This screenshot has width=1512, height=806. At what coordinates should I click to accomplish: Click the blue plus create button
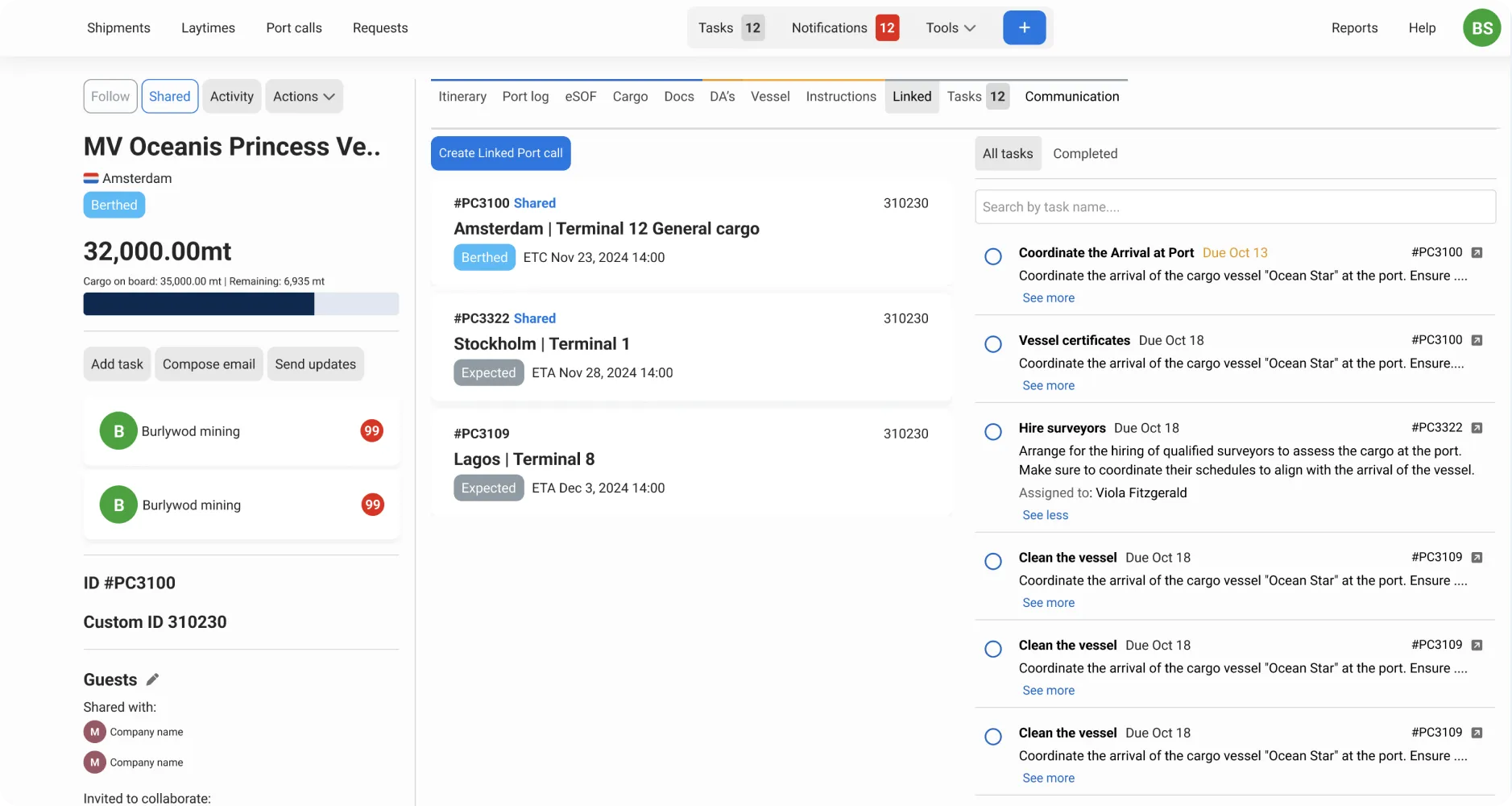tap(1024, 27)
